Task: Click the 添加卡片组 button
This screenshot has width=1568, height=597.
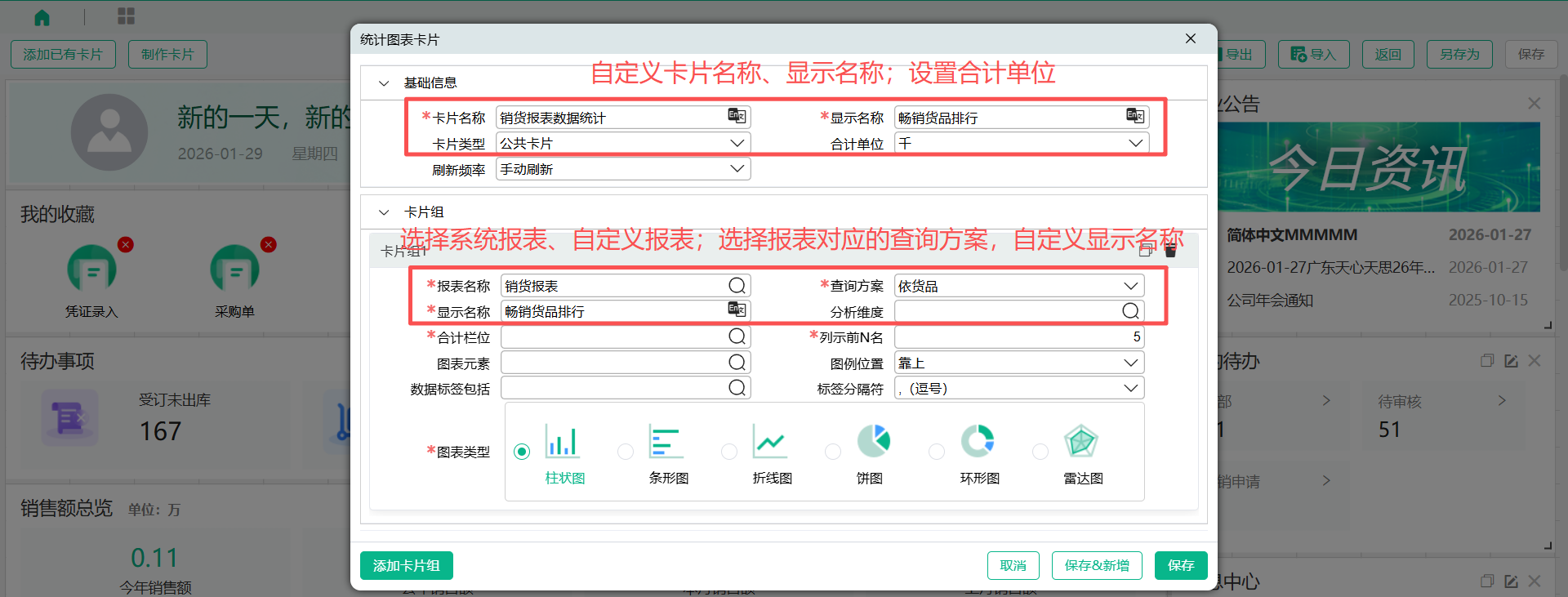Action: 406,565
